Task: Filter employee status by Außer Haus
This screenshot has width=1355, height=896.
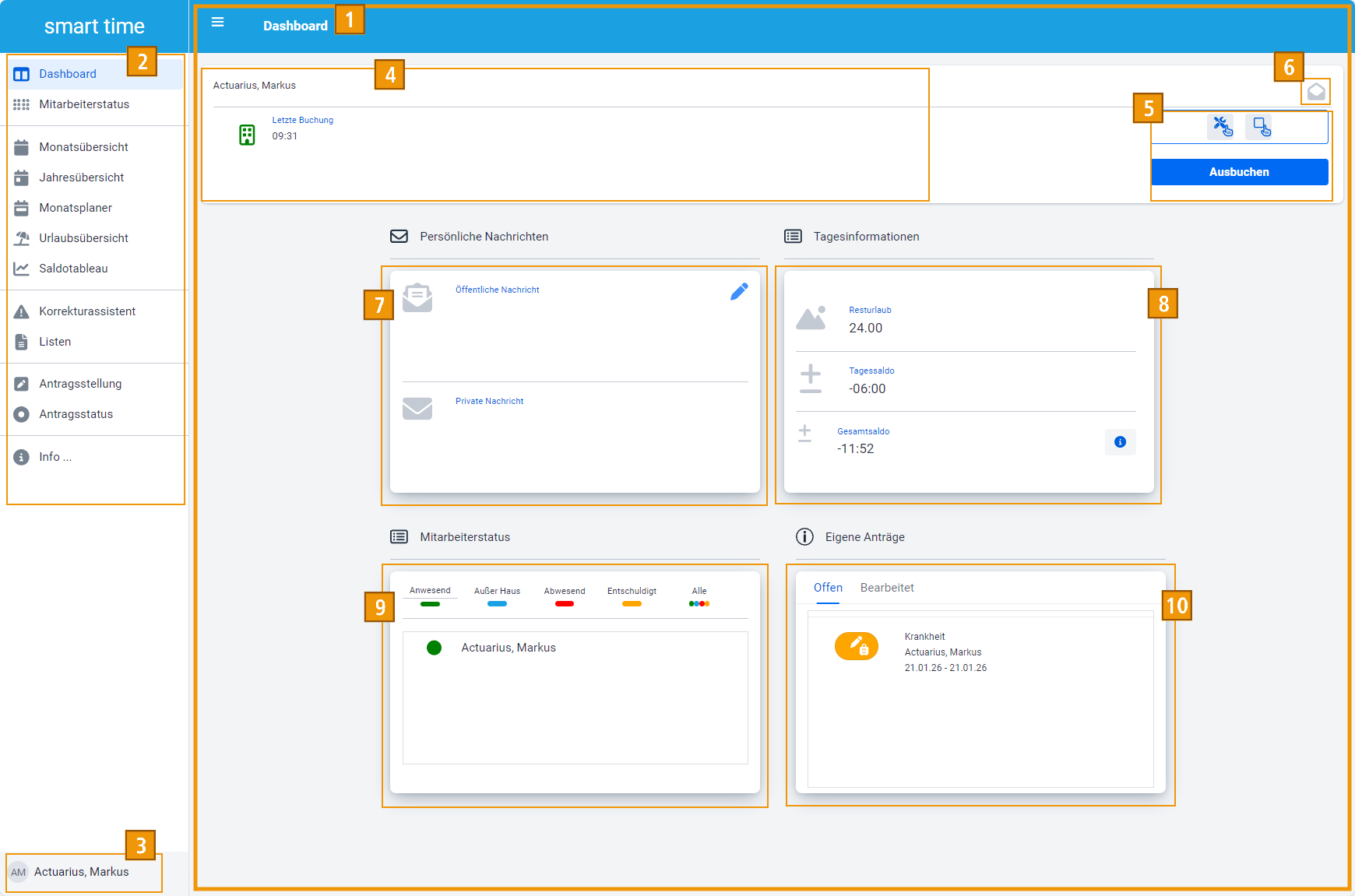Action: 497,596
